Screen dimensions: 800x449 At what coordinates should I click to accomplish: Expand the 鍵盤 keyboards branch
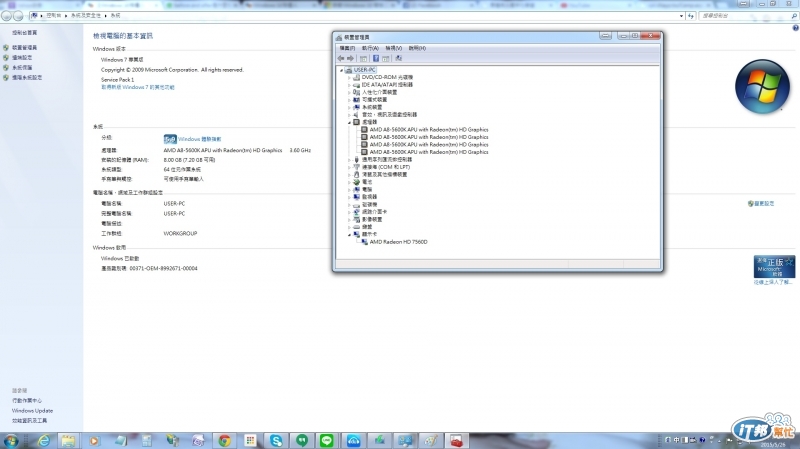(x=349, y=227)
